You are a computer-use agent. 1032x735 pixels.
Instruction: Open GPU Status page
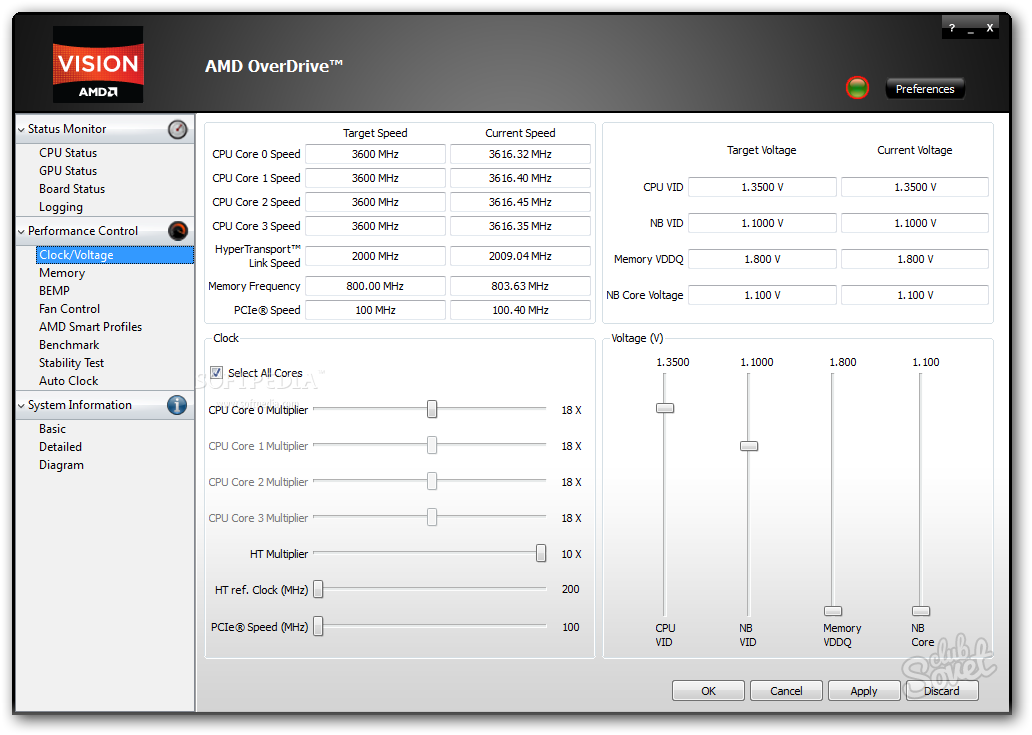click(68, 171)
